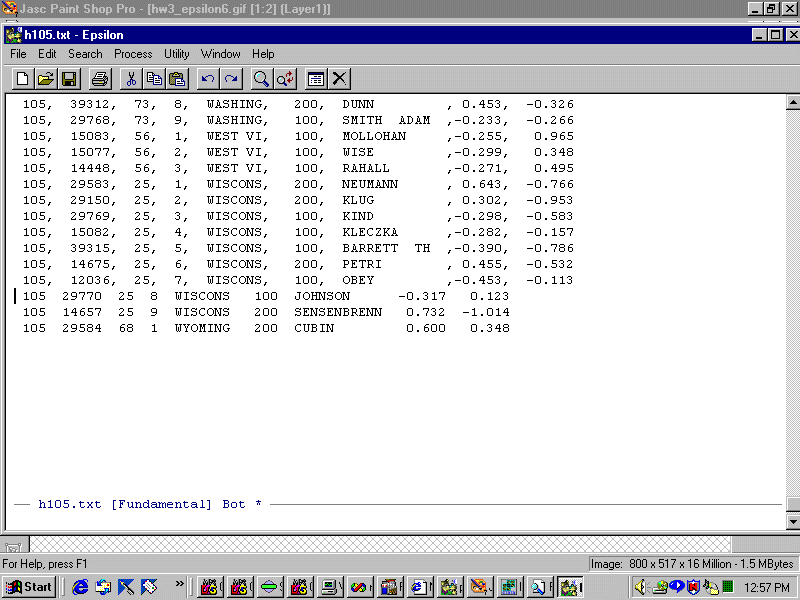Click the Redo toolbar icon

(x=231, y=78)
